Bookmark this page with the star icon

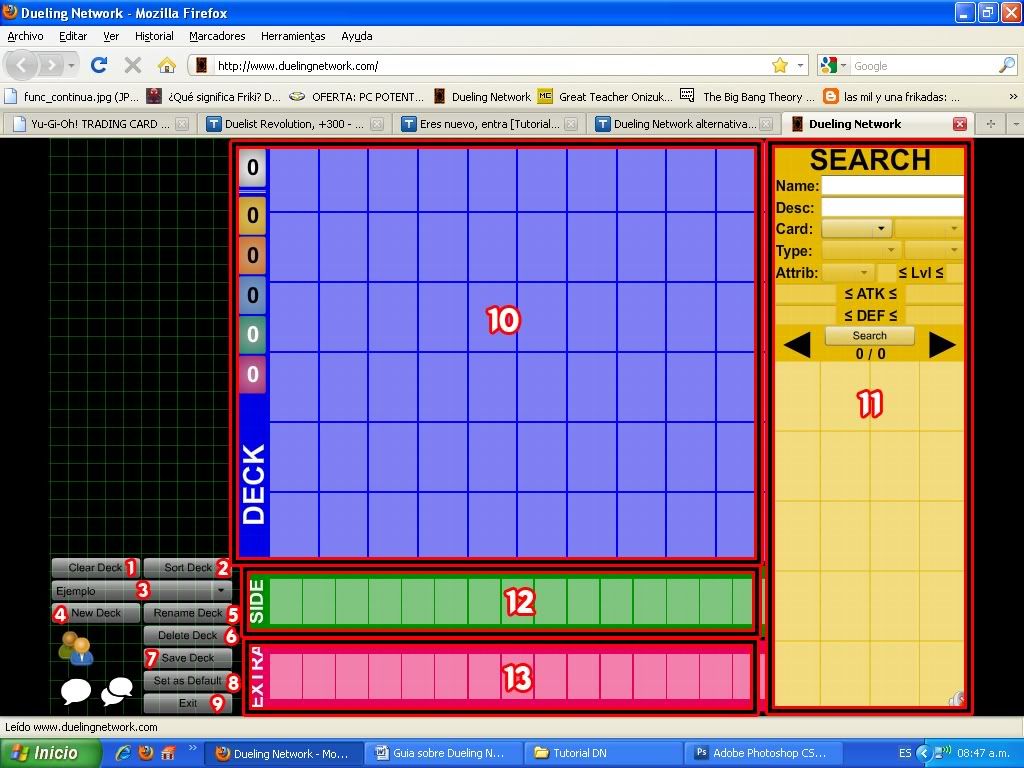(780, 65)
